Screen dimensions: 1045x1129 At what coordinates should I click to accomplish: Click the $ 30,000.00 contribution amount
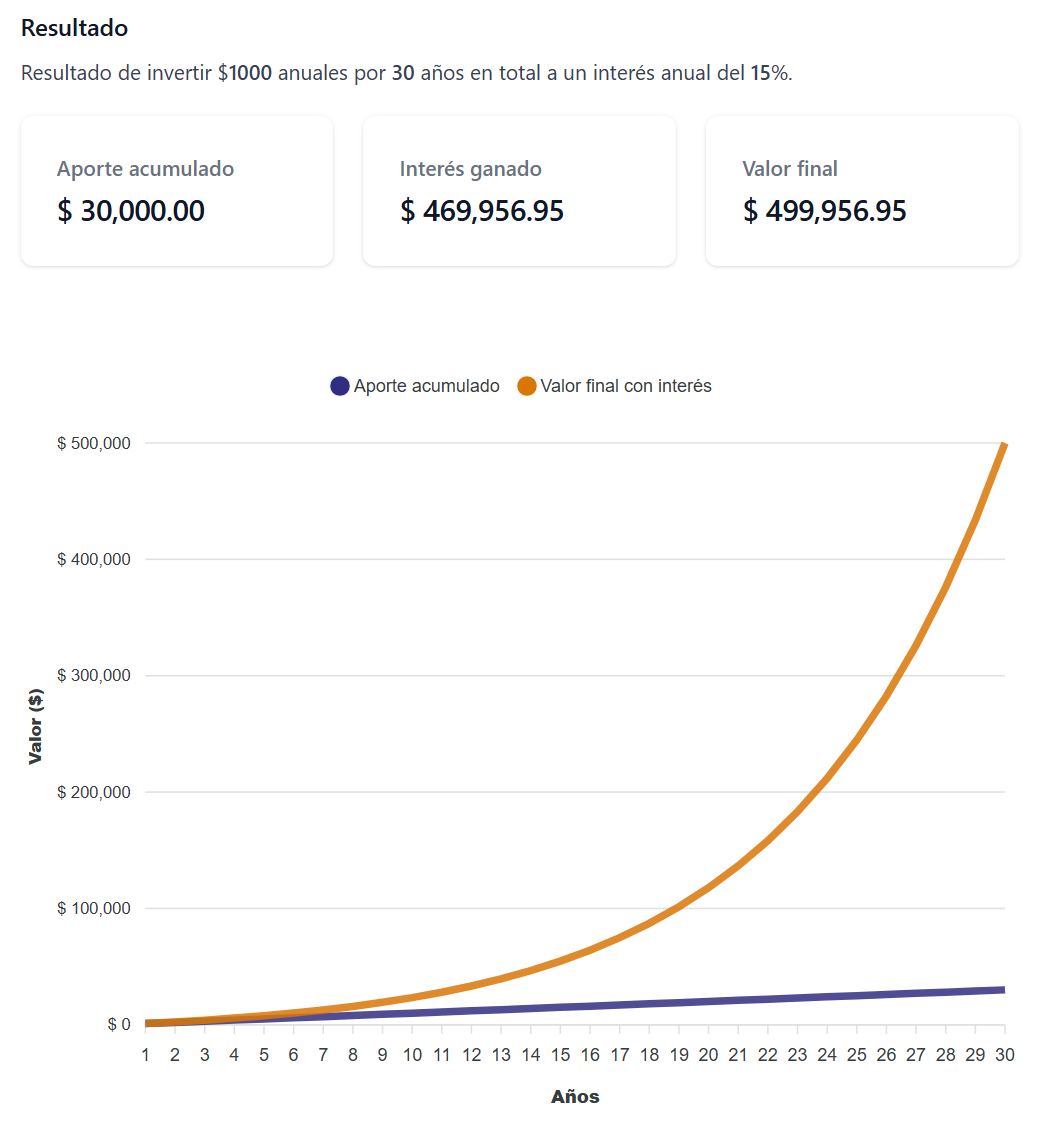tap(131, 211)
